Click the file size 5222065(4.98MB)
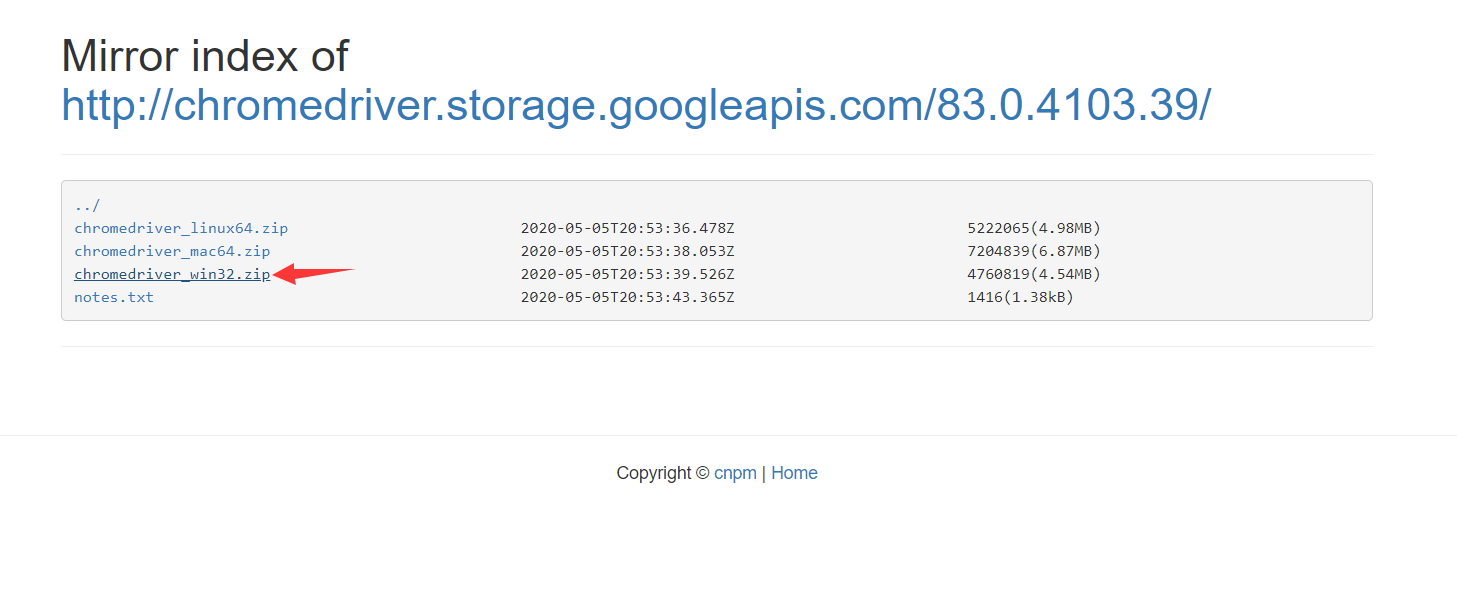Image resolution: width=1457 pixels, height=601 pixels. (1034, 228)
